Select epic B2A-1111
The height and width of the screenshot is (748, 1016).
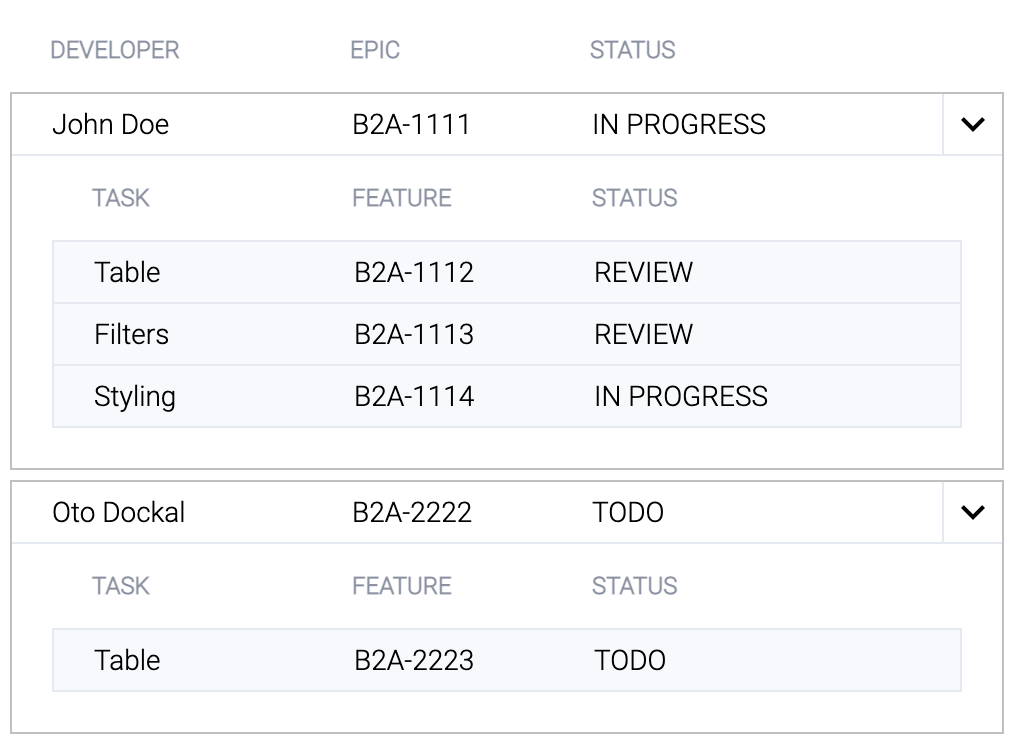(411, 124)
